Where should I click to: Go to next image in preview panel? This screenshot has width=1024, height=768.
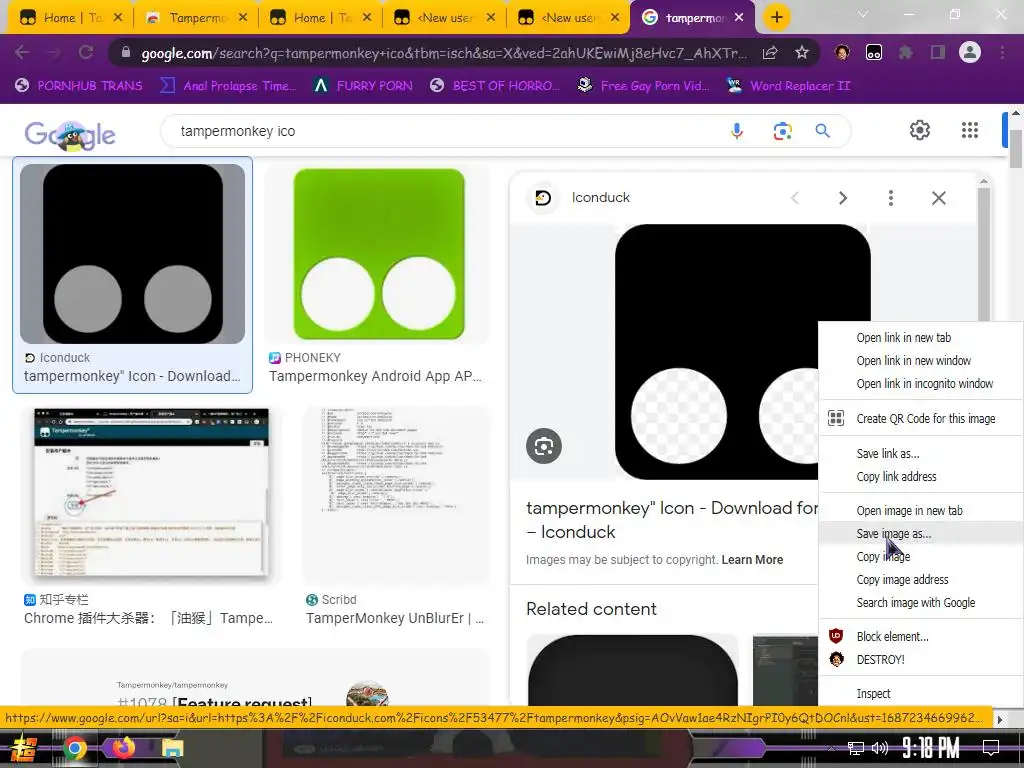coord(843,198)
